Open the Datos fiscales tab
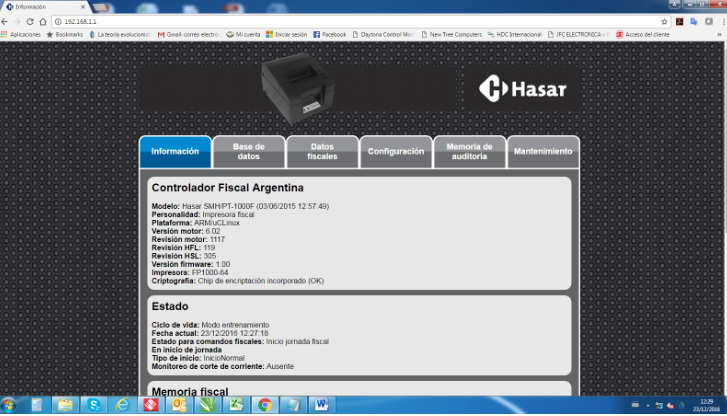This screenshot has height=416, width=727. [x=322, y=152]
